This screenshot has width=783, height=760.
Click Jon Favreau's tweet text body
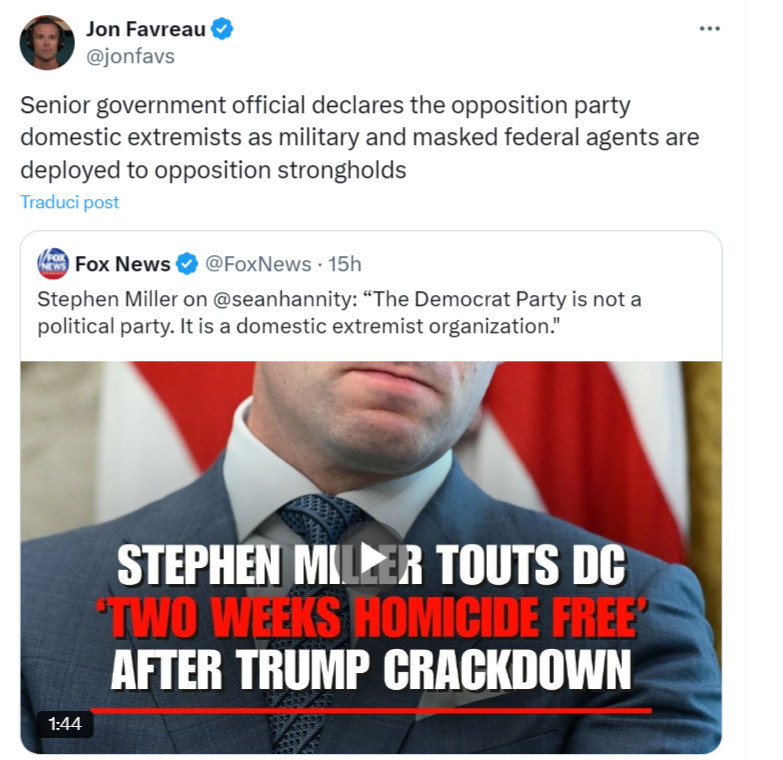(360, 137)
